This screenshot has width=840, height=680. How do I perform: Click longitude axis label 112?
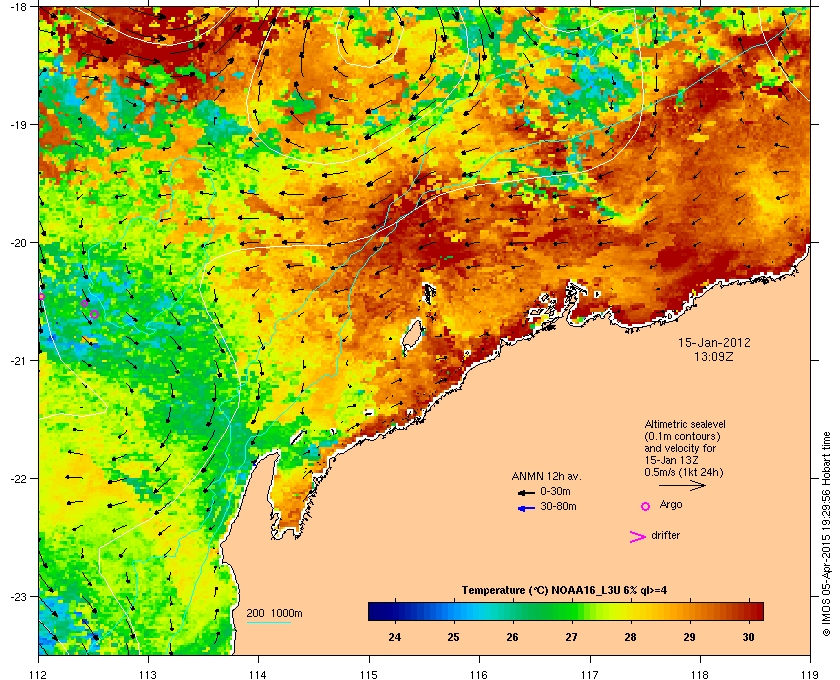tap(39, 675)
